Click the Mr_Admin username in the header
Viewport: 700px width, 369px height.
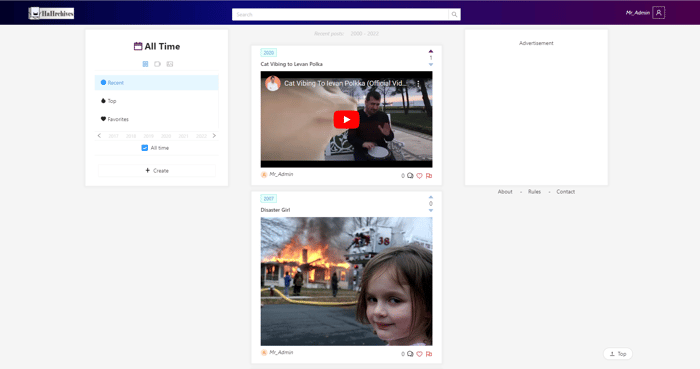click(x=638, y=13)
